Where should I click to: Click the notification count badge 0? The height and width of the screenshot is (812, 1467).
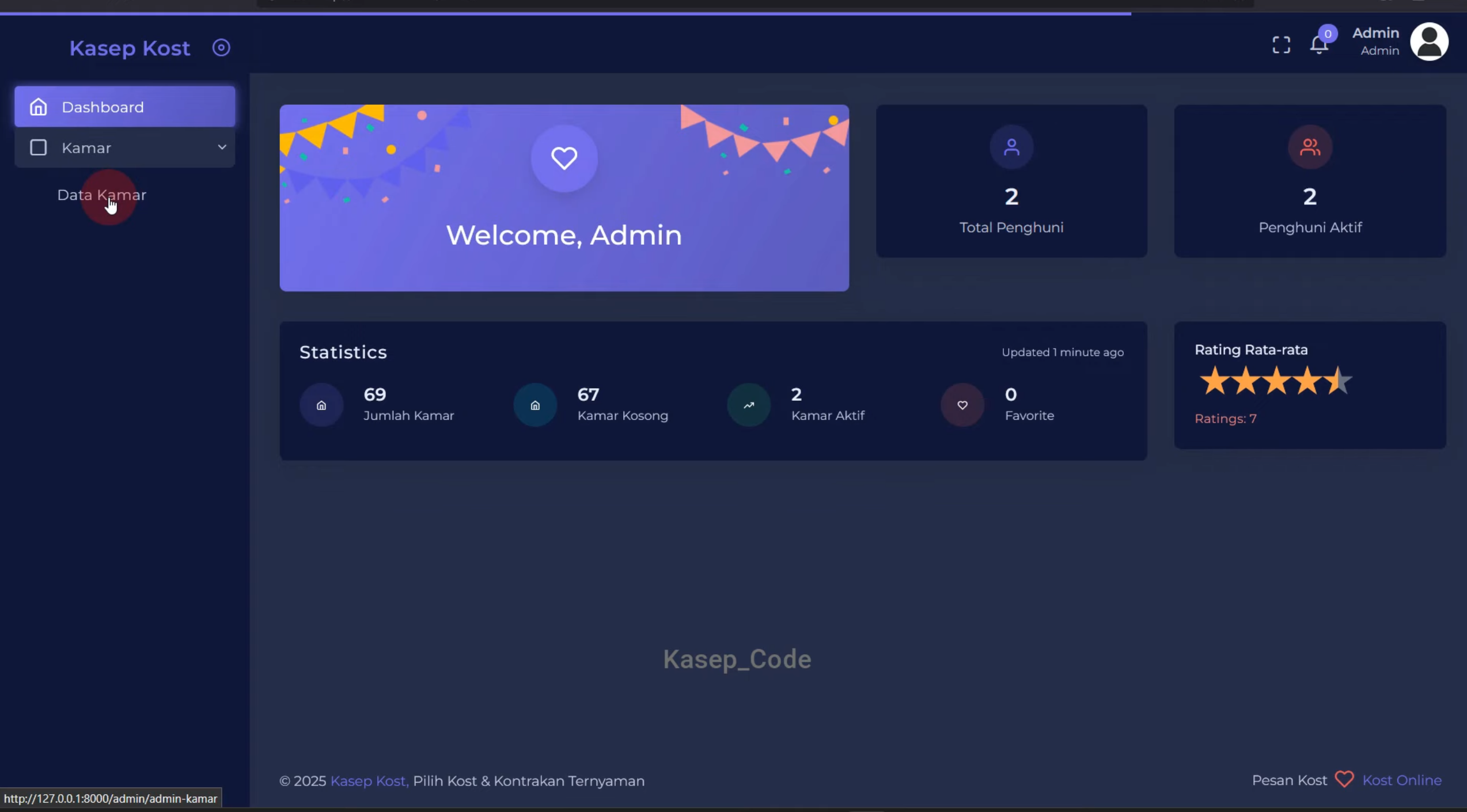pos(1327,34)
